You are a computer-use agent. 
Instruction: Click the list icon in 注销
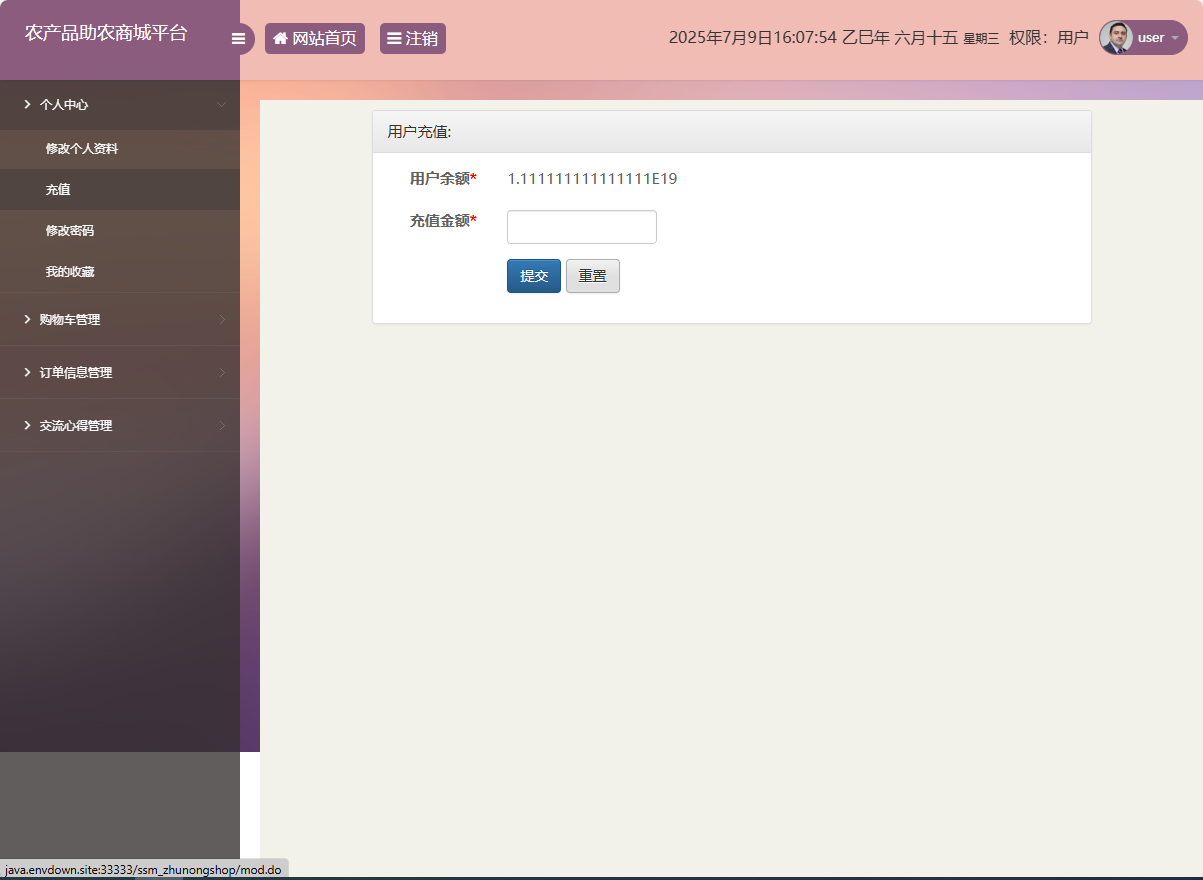[394, 39]
